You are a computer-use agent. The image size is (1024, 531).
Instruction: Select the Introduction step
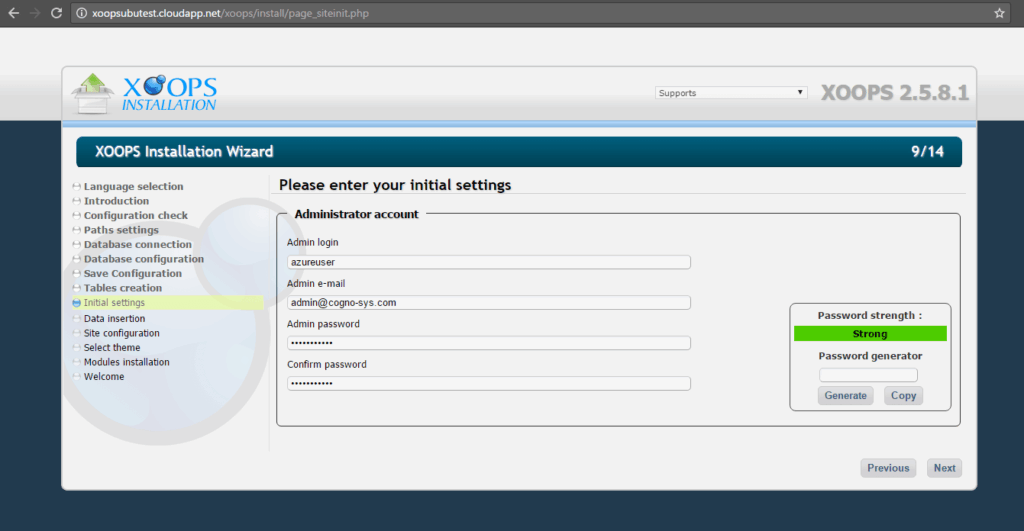pyautogui.click(x=116, y=201)
